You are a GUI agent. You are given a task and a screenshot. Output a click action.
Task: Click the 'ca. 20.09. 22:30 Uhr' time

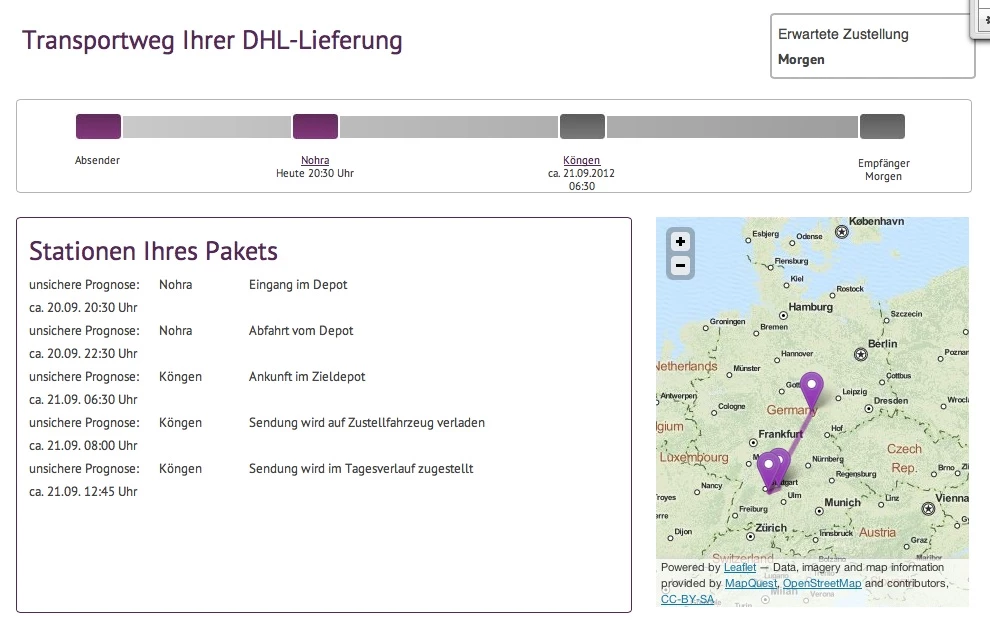[83, 354]
